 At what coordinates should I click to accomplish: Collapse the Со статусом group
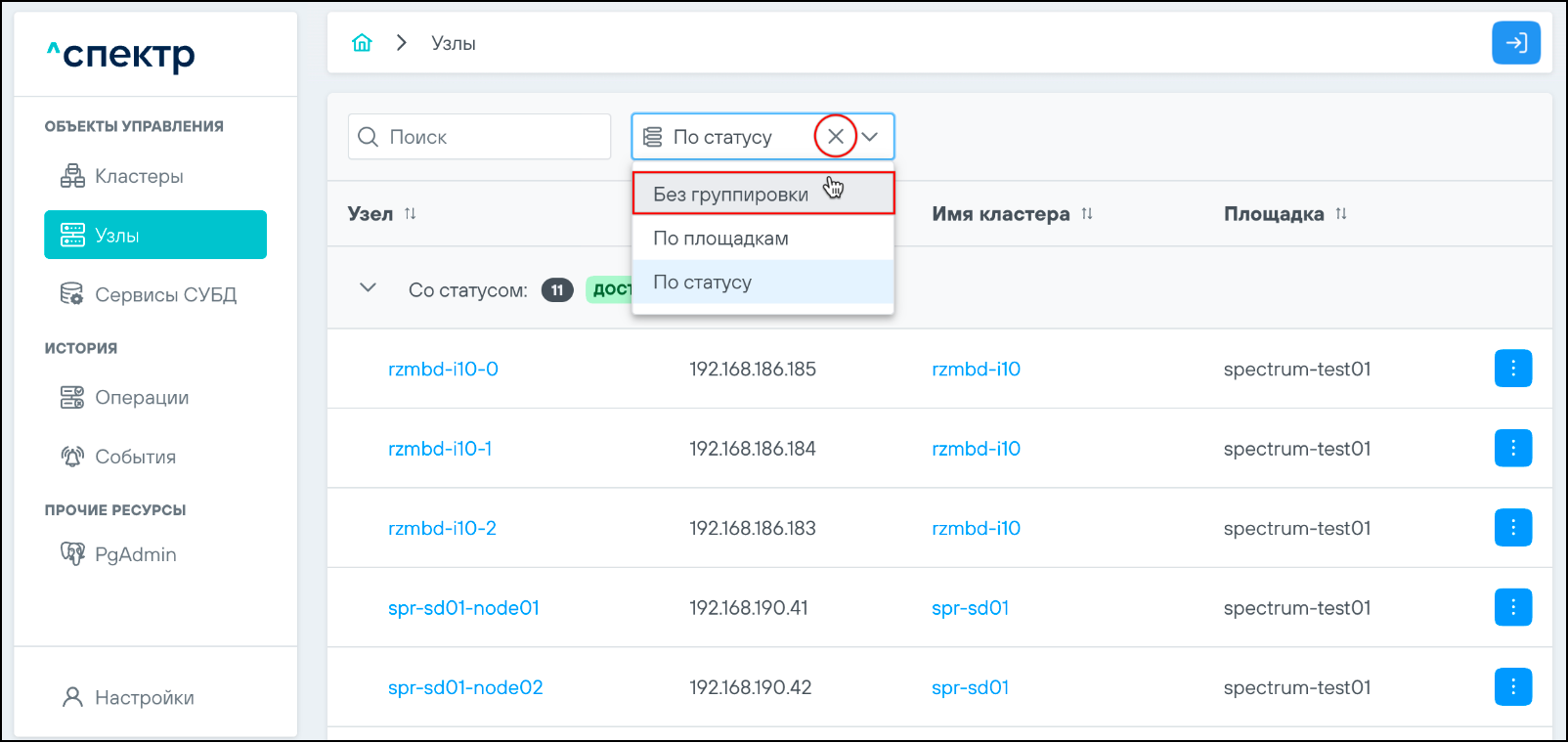[x=368, y=288]
